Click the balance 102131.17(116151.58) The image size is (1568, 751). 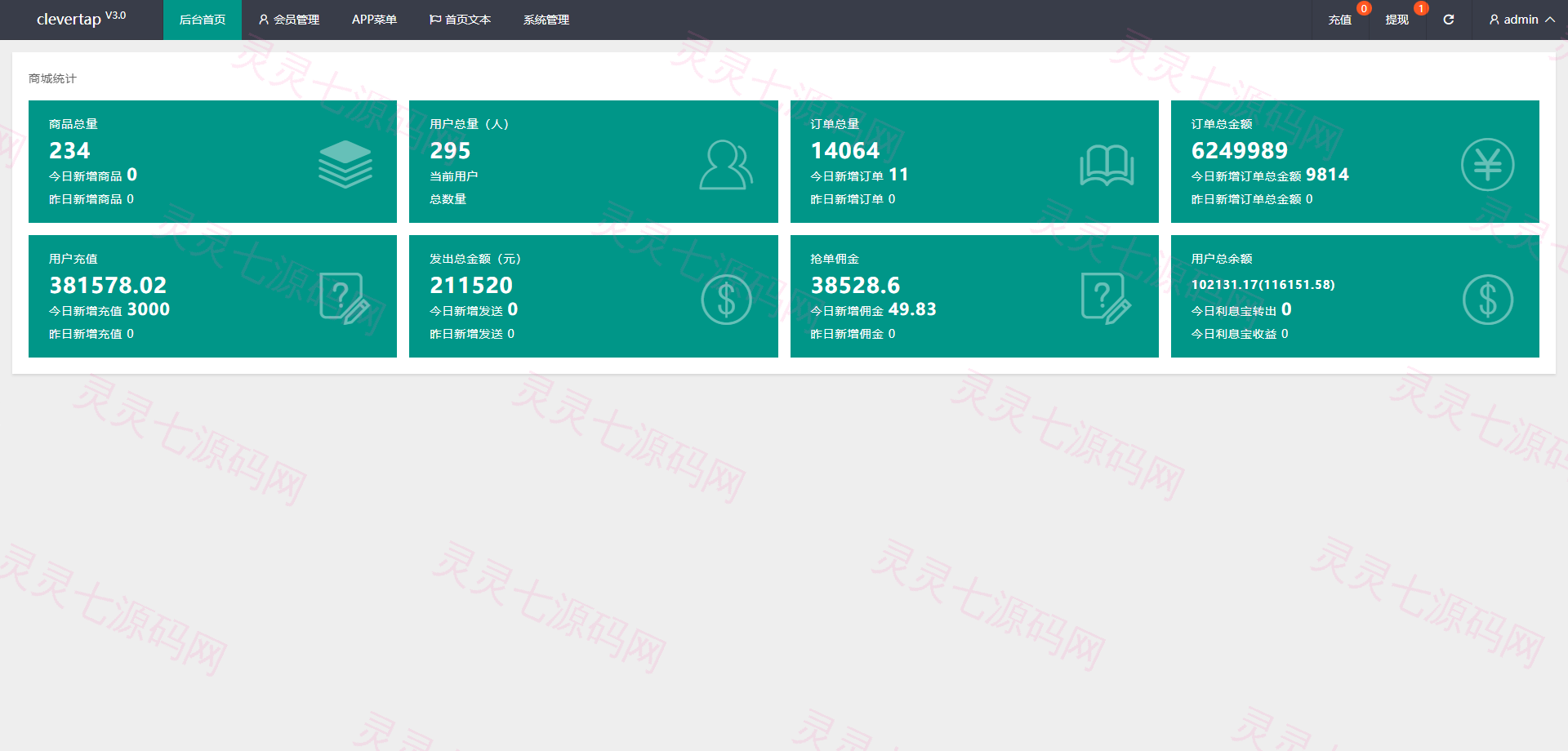point(1263,285)
